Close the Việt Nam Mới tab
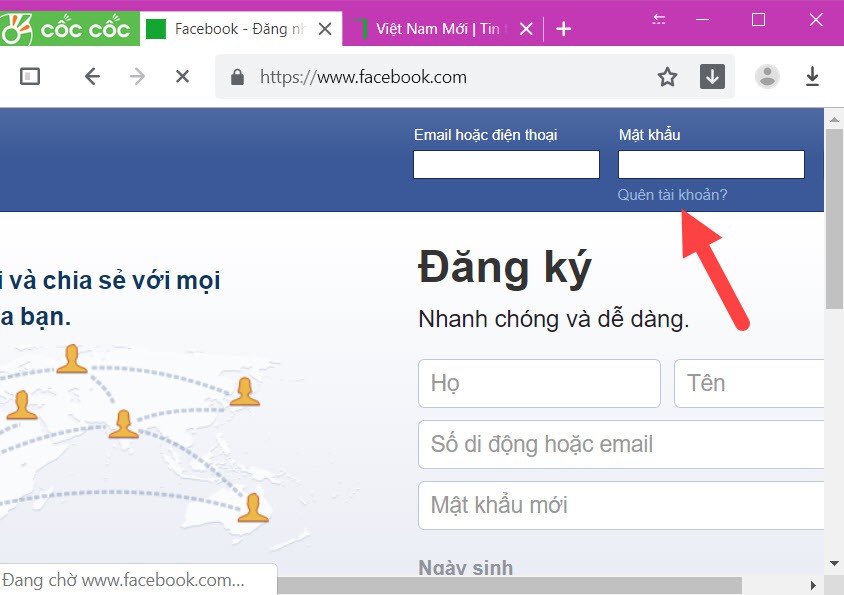Image resolution: width=844 pixels, height=595 pixels. click(x=526, y=29)
